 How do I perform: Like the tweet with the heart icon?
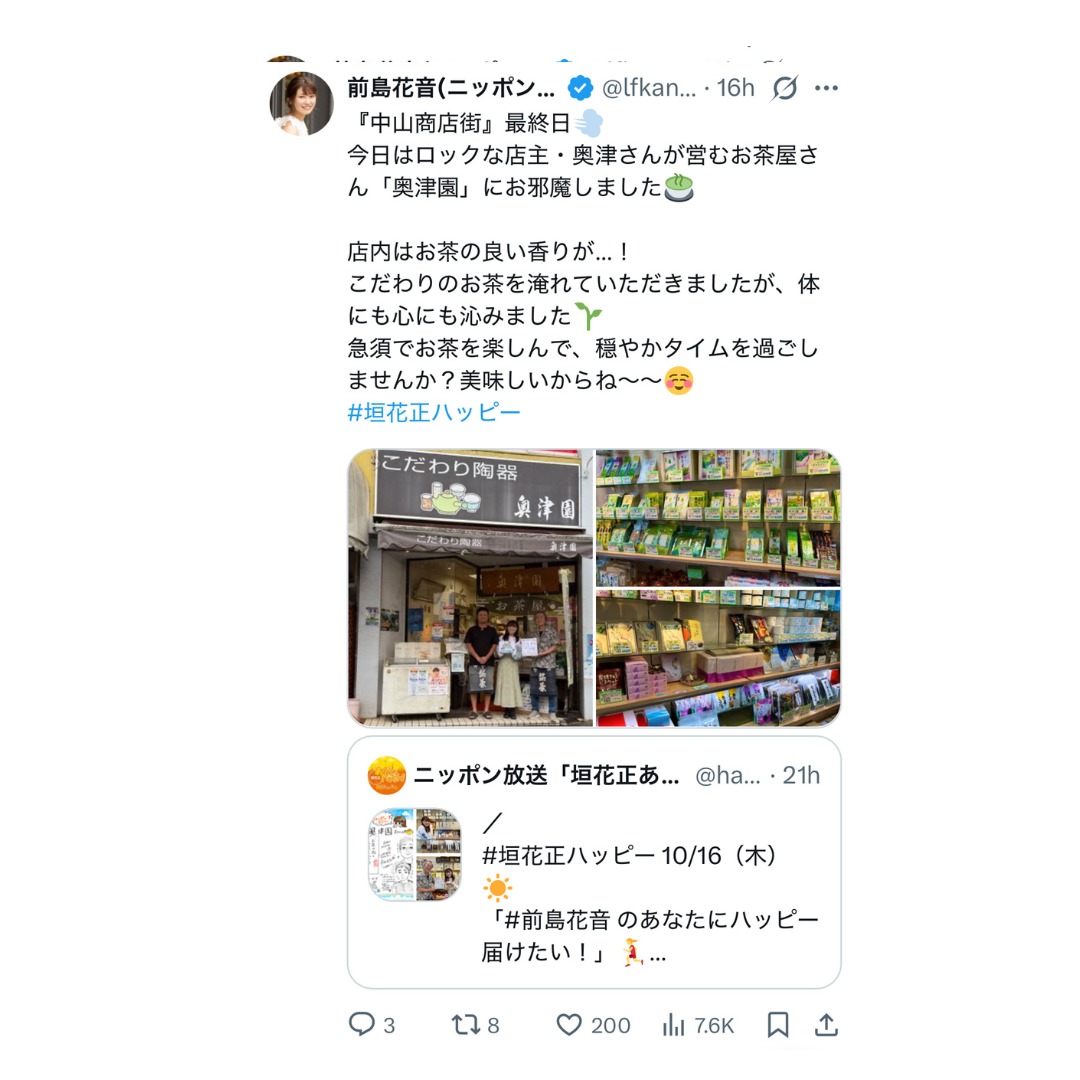(x=569, y=1025)
